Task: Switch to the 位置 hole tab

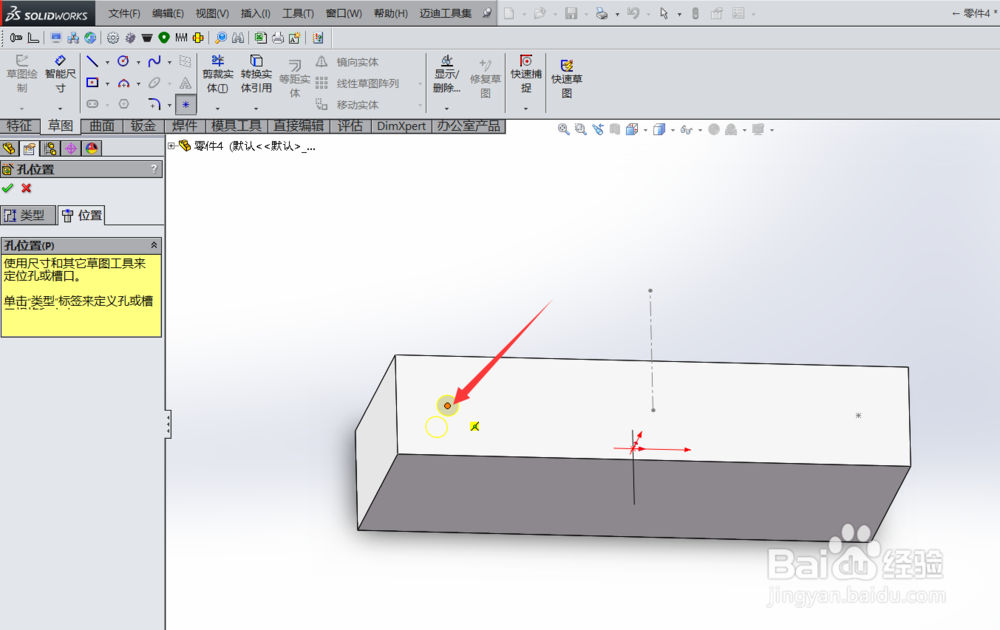Action: (x=82, y=216)
